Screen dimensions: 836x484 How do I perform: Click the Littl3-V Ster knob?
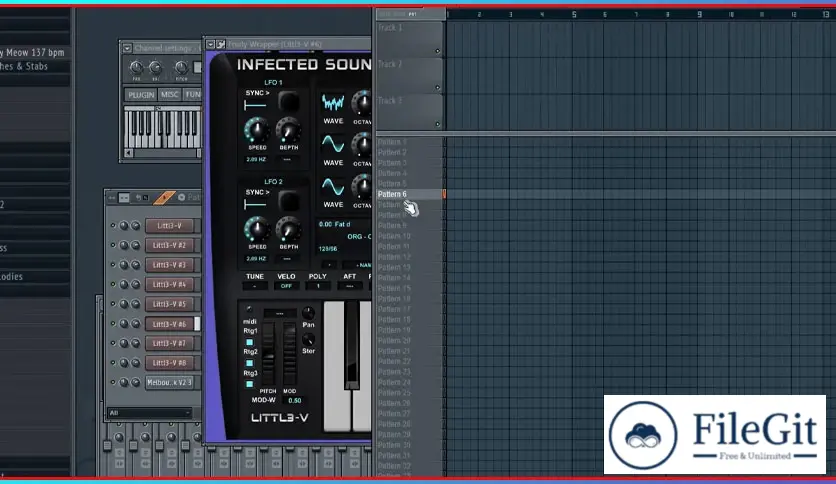point(308,340)
